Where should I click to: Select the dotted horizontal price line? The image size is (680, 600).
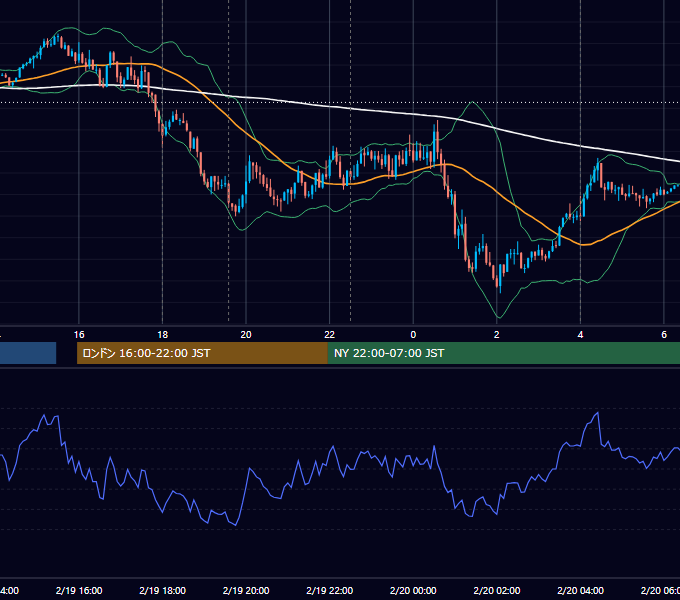340,103
